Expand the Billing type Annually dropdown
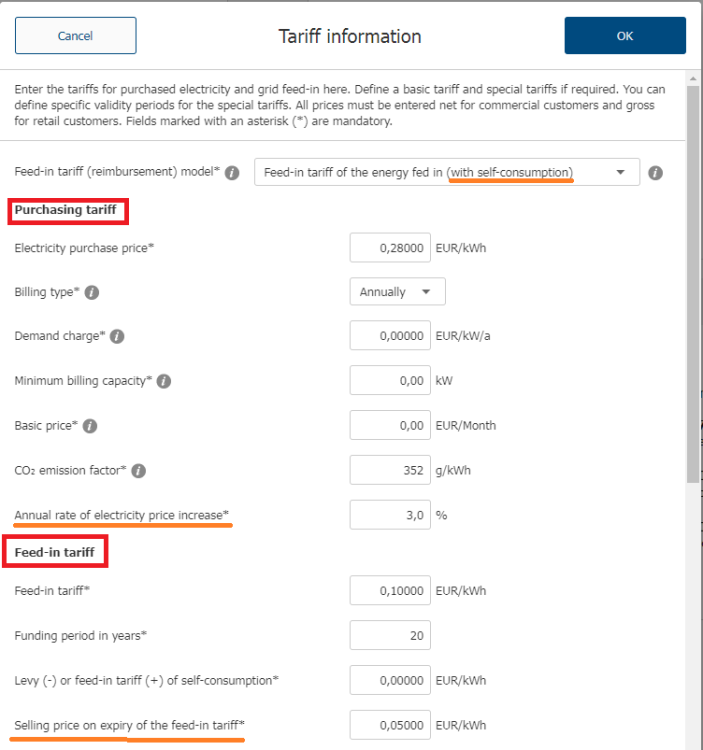This screenshot has height=750, width=703. tap(397, 292)
